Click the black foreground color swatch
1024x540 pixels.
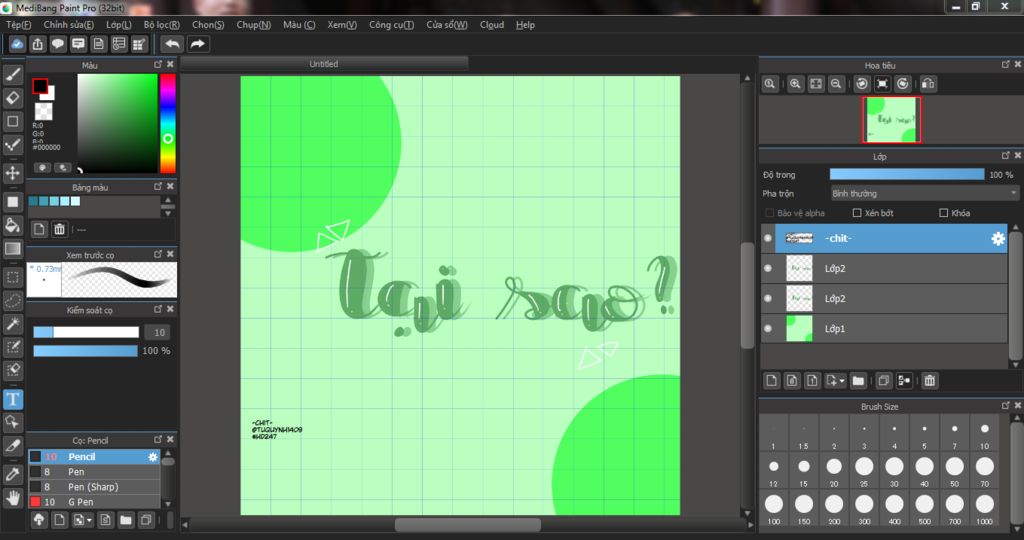(40, 86)
